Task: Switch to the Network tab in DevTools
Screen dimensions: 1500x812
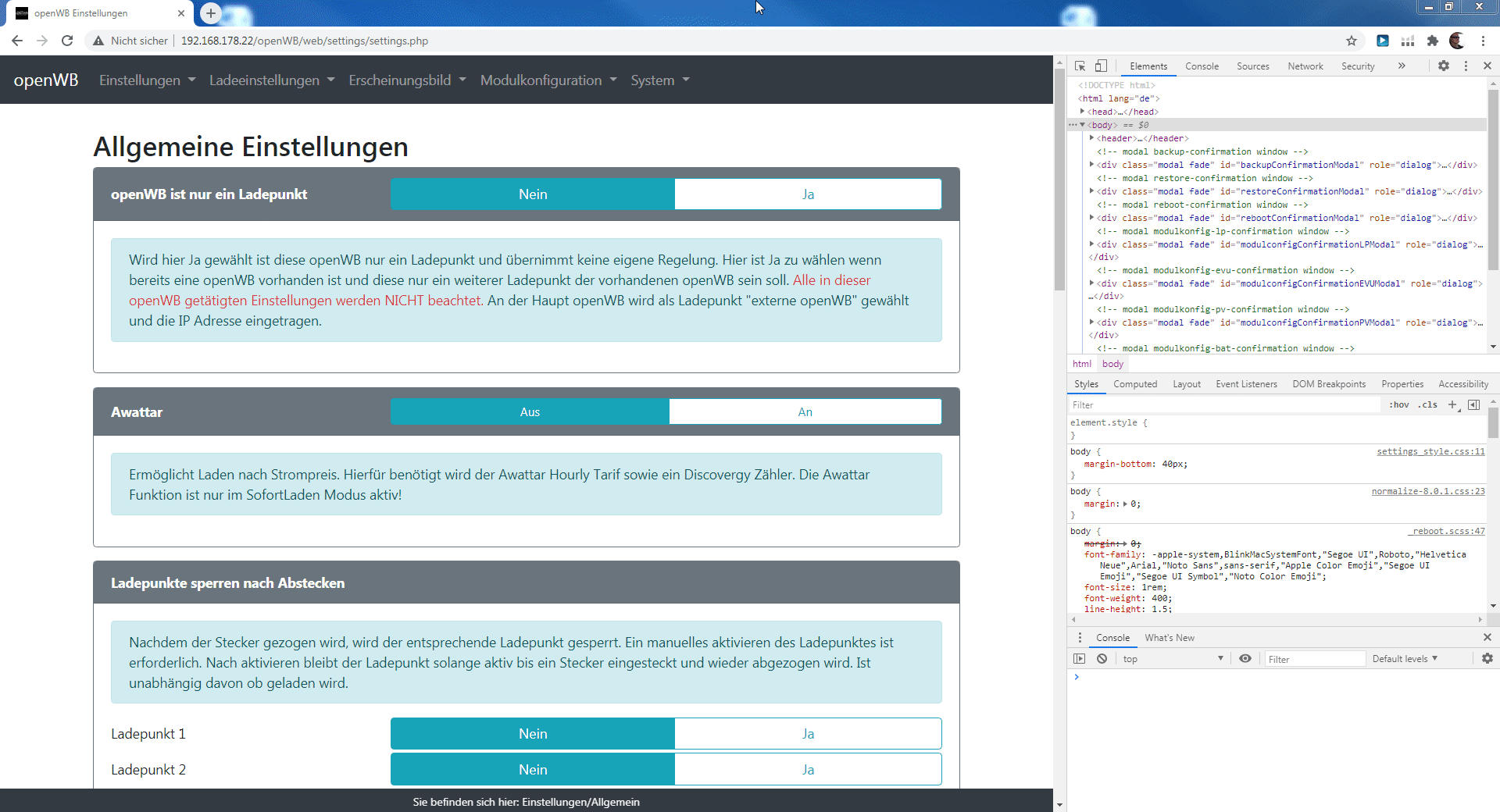Action: coord(1305,66)
